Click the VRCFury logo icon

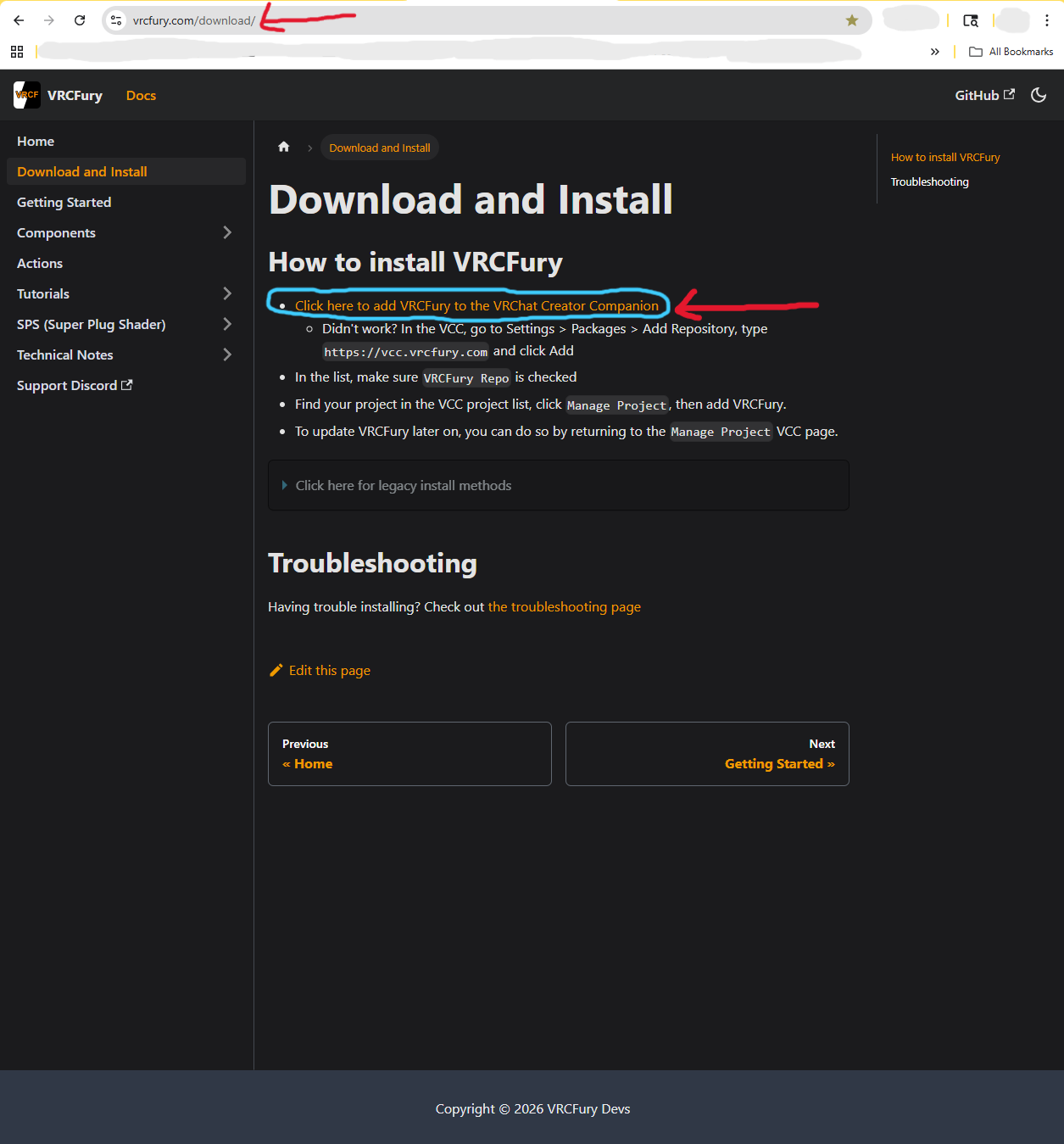pyautogui.click(x=27, y=95)
